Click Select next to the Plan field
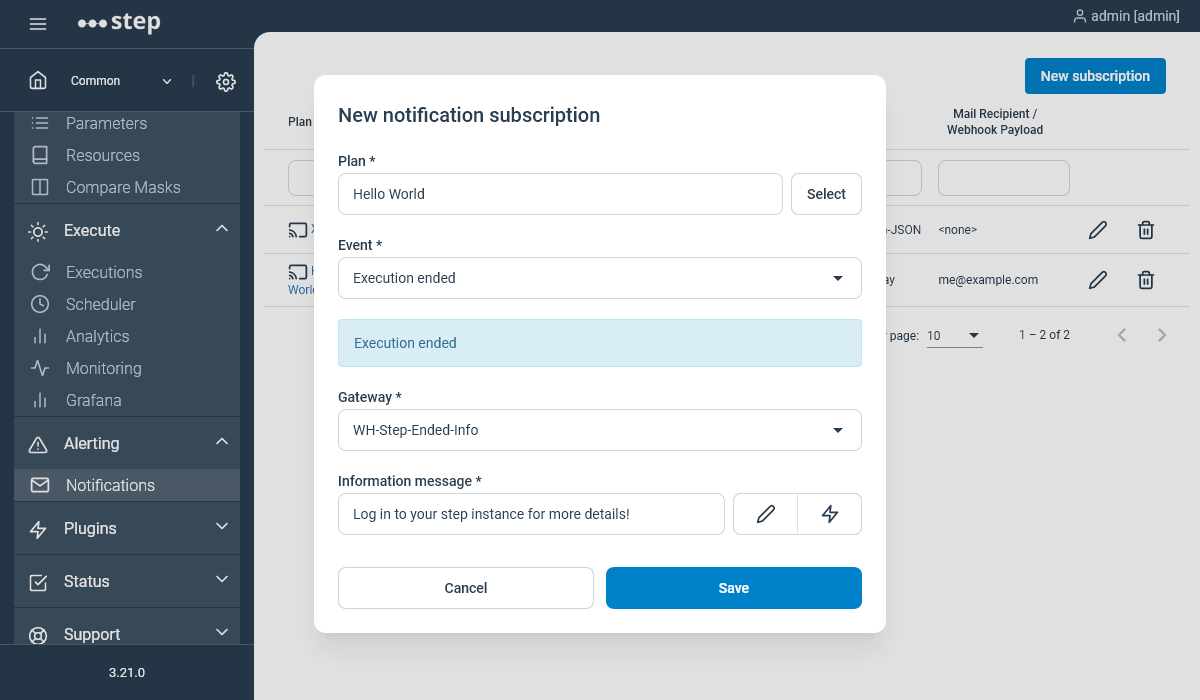This screenshot has width=1200, height=700. pyautogui.click(x=826, y=194)
